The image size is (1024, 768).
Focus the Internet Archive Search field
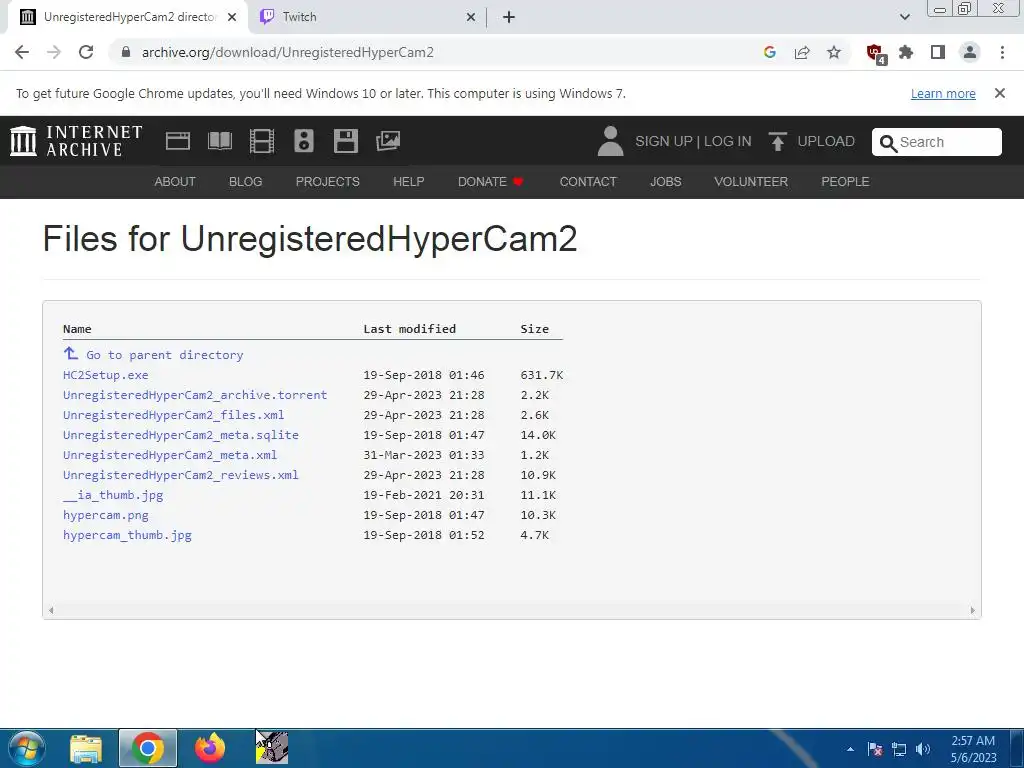(x=936, y=142)
